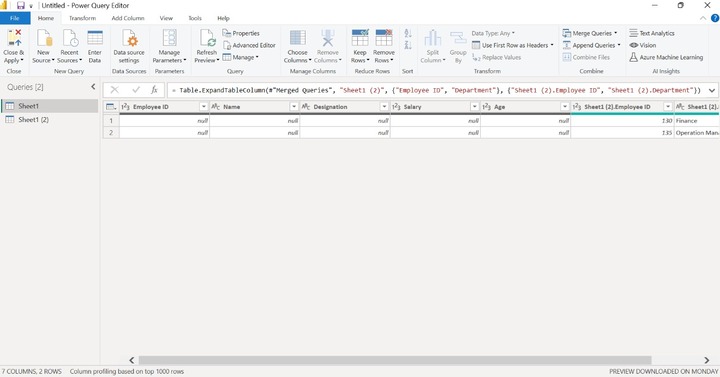Click Use First Row as Headers

click(512, 45)
